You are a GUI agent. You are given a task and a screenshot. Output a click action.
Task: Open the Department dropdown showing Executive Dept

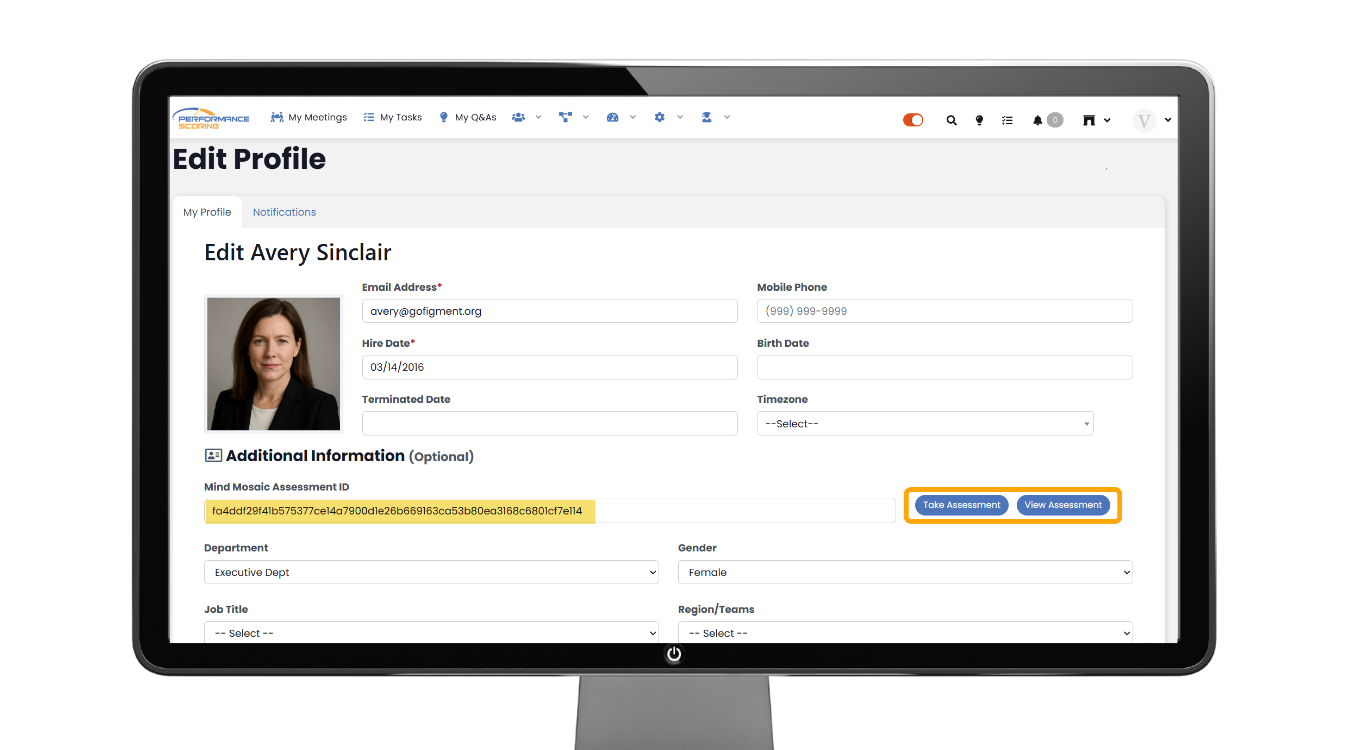click(x=431, y=573)
